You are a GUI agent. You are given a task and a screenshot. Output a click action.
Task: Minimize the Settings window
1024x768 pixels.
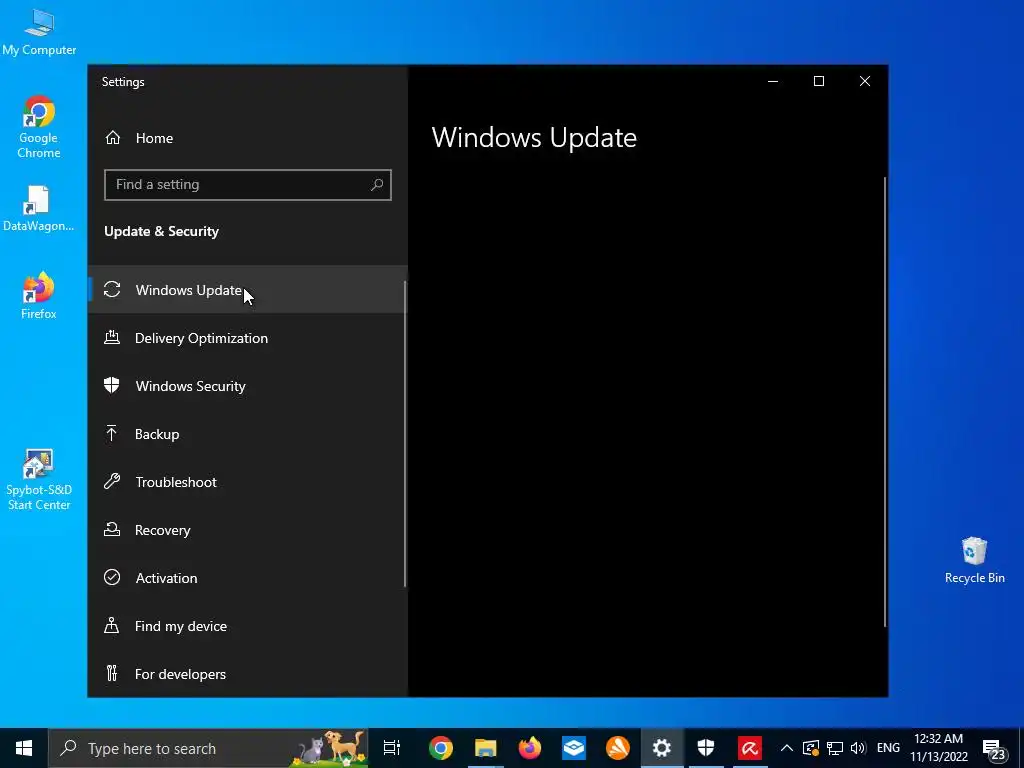coord(773,81)
